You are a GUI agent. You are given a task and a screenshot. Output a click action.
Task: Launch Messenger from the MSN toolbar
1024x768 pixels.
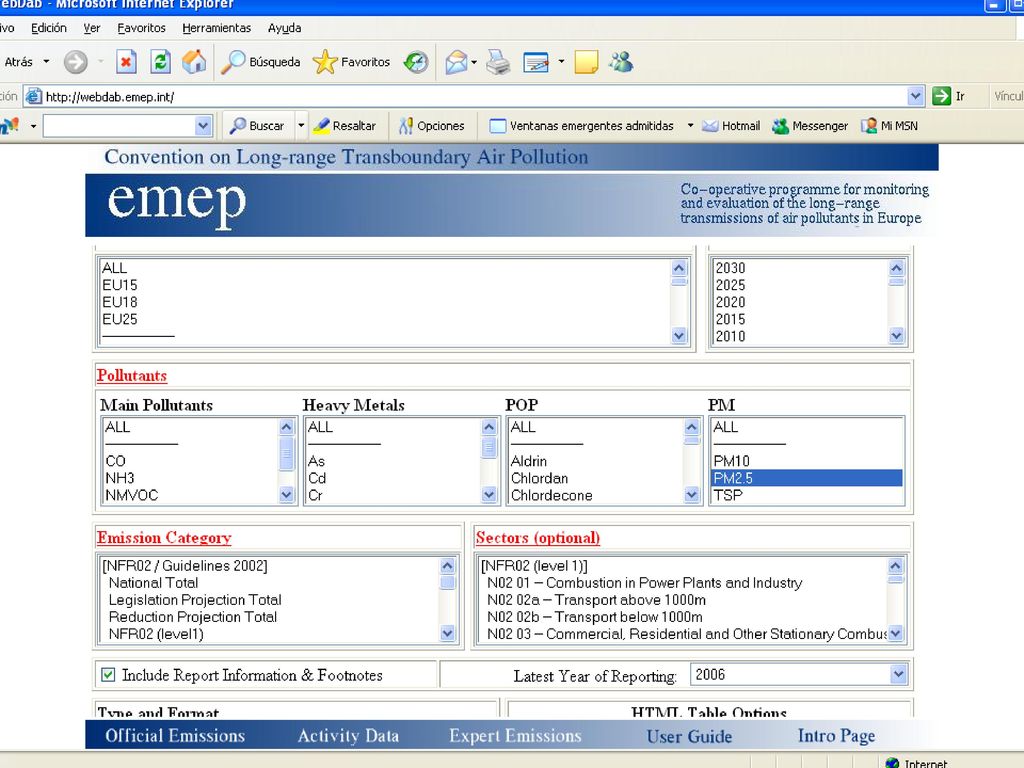pos(810,125)
